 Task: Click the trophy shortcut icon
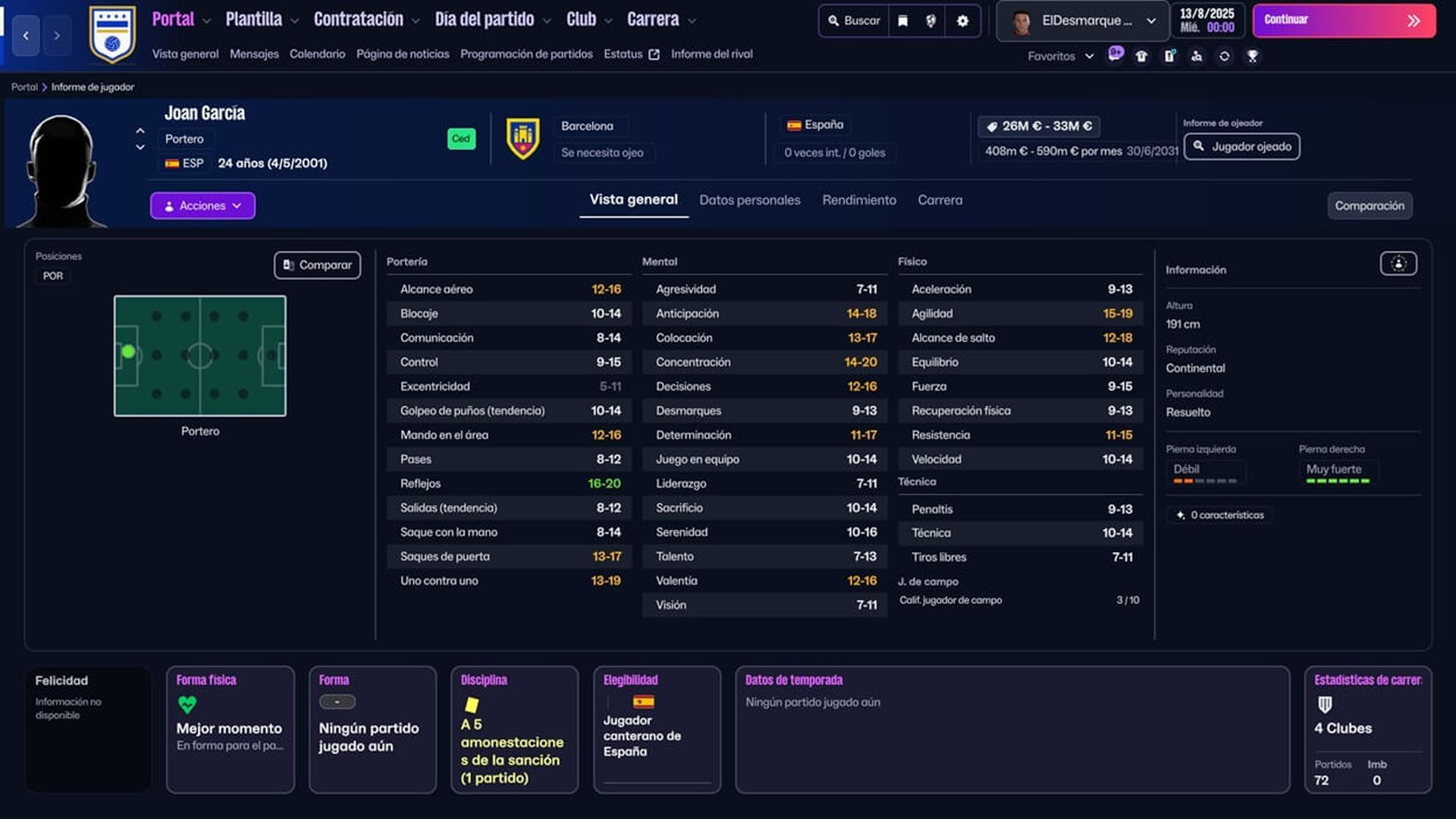tap(1252, 56)
